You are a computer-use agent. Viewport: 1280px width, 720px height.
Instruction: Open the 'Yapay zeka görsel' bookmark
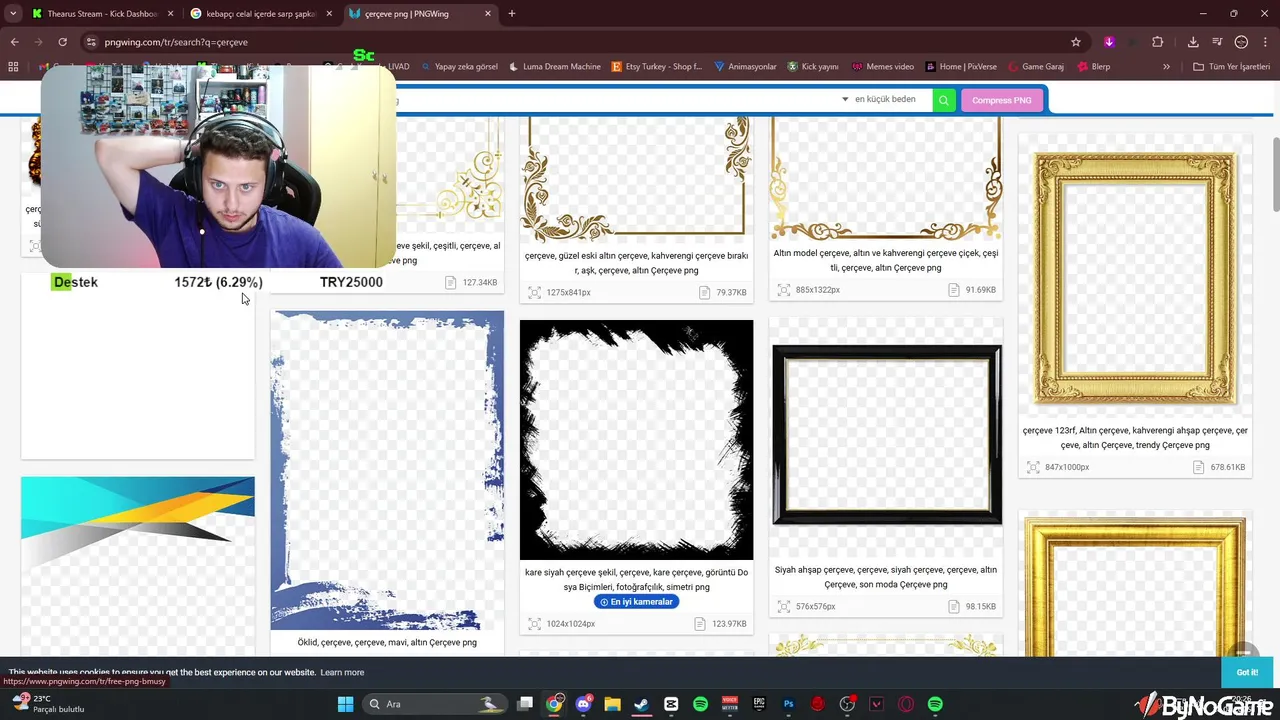[459, 67]
